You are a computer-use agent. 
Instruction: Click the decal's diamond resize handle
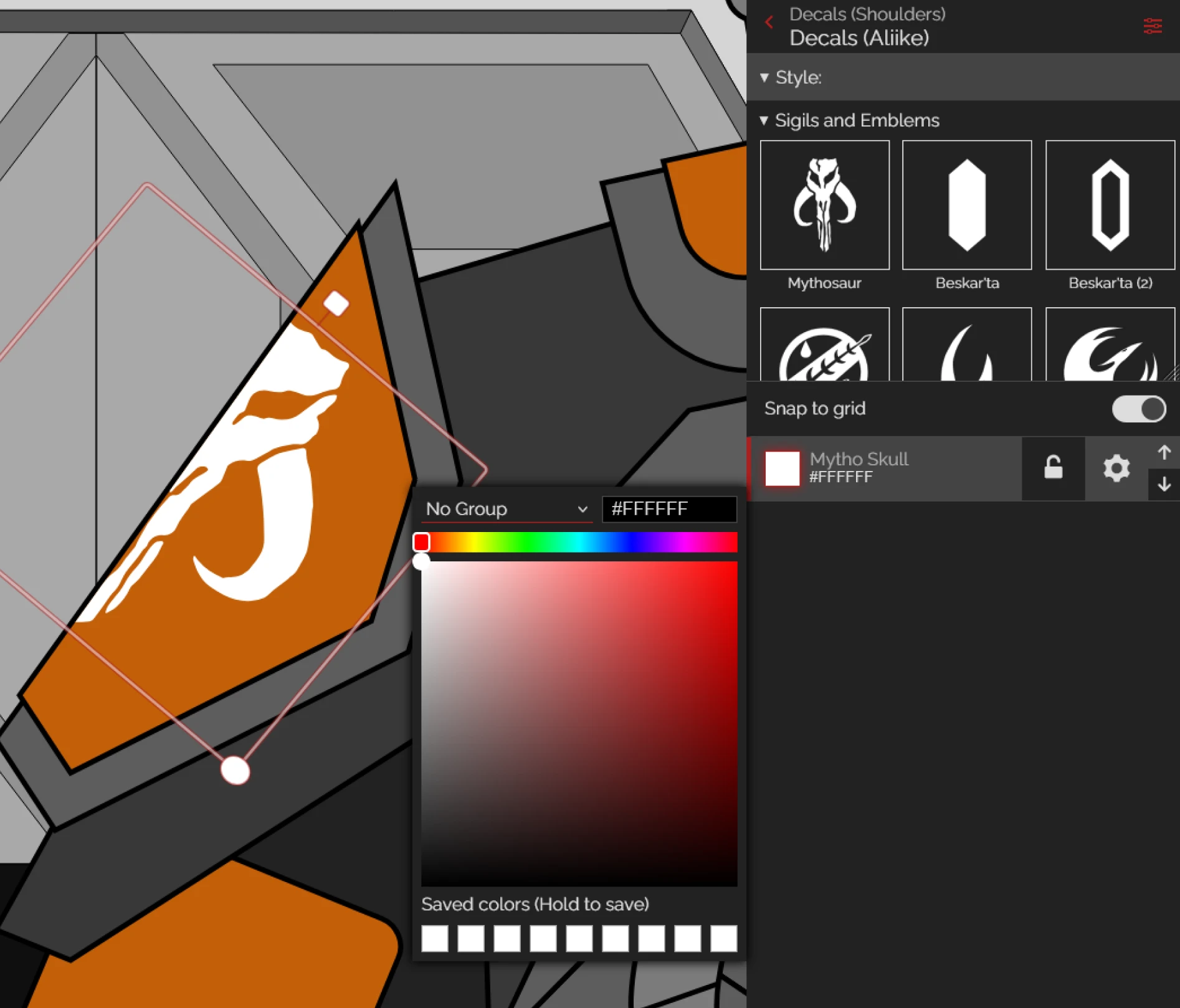coord(336,304)
